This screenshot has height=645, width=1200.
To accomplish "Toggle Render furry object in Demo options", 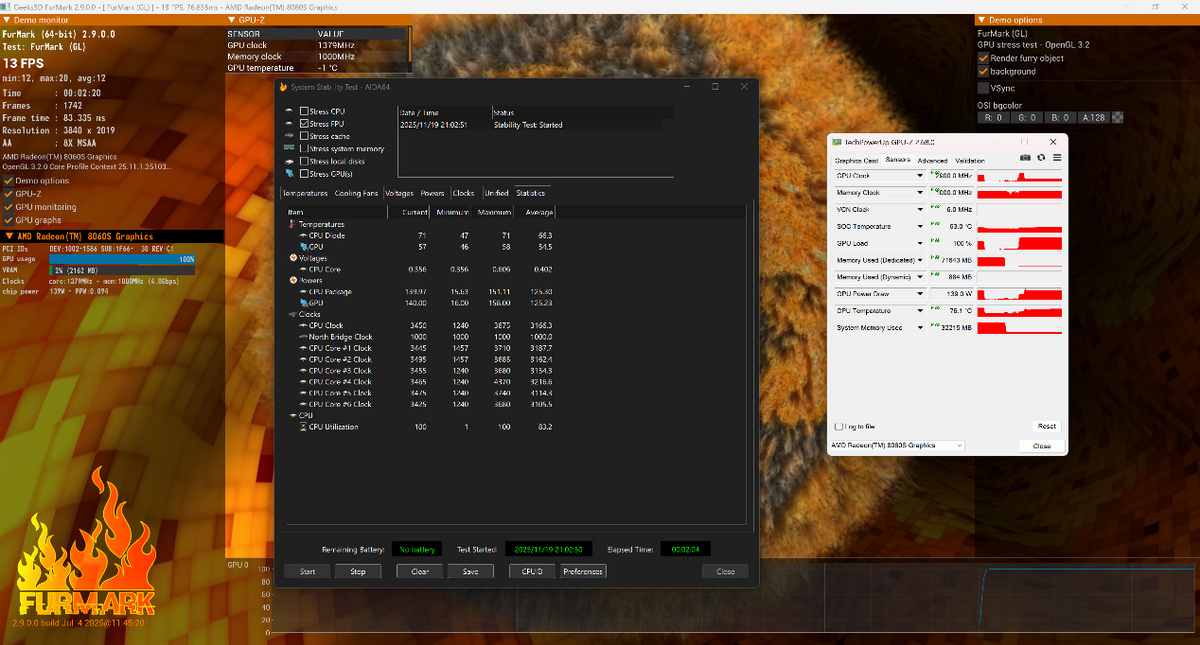I will [983, 58].
